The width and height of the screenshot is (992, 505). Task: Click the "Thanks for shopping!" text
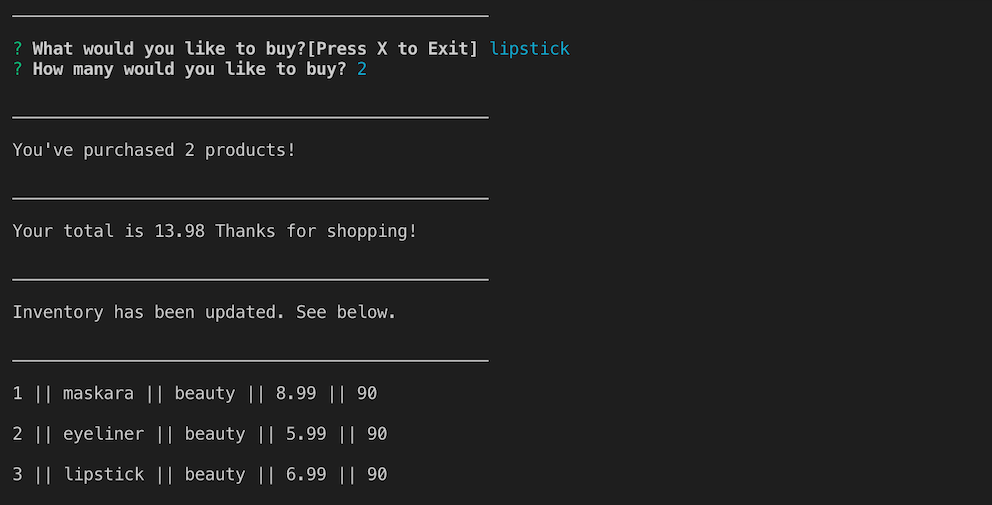click(316, 231)
